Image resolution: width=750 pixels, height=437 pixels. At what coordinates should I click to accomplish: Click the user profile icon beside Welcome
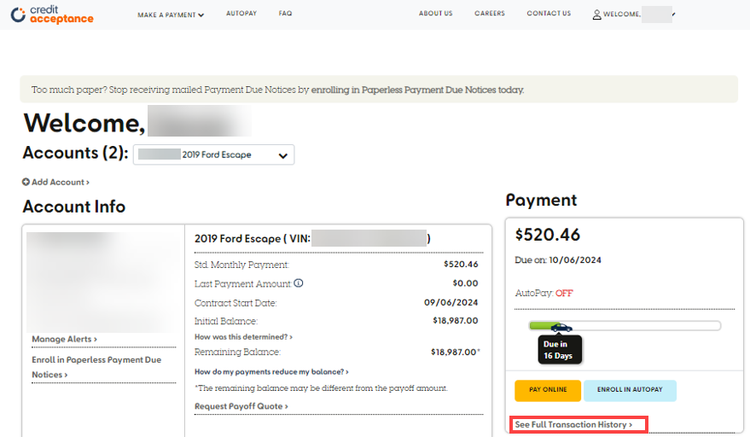pyautogui.click(x=597, y=15)
